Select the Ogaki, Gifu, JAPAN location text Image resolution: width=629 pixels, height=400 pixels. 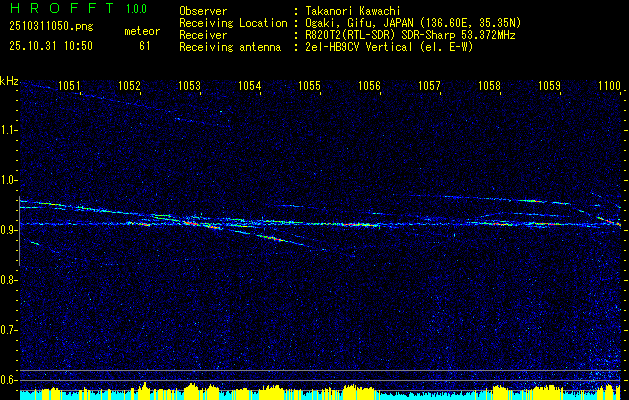413,23
